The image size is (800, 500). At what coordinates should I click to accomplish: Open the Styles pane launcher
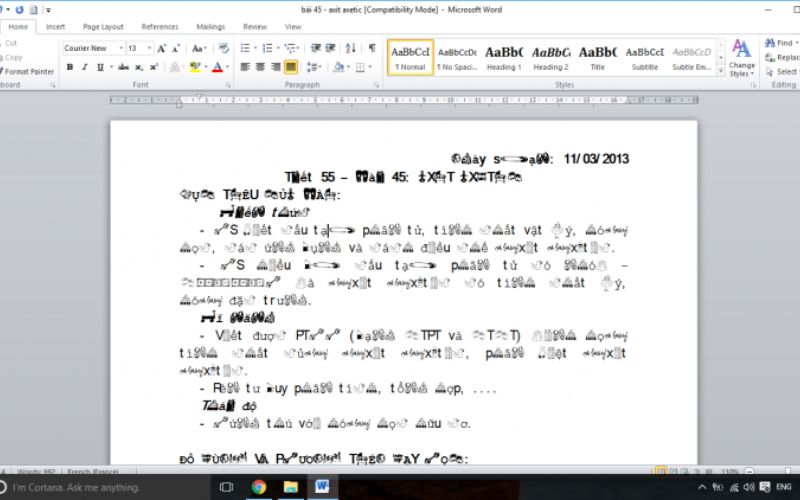tap(753, 85)
